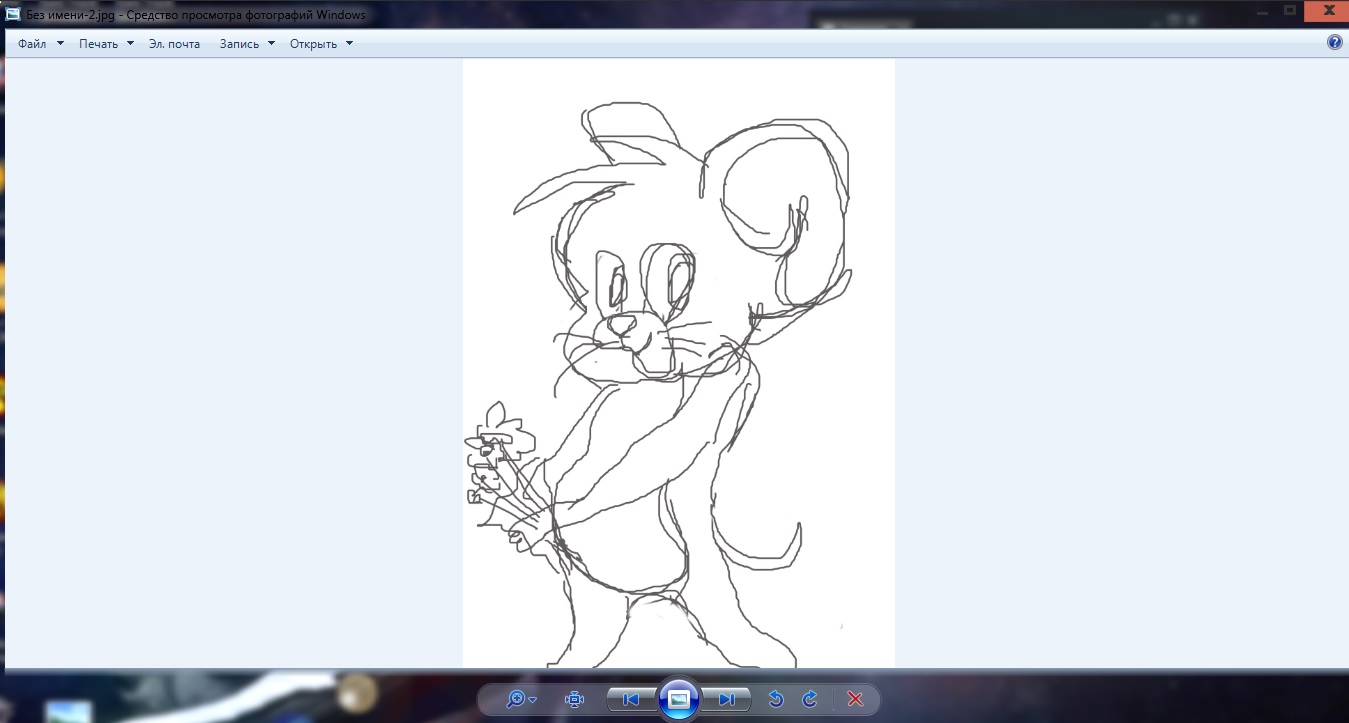Rotate the image counterclockwise
The image size is (1349, 723).
(775, 700)
